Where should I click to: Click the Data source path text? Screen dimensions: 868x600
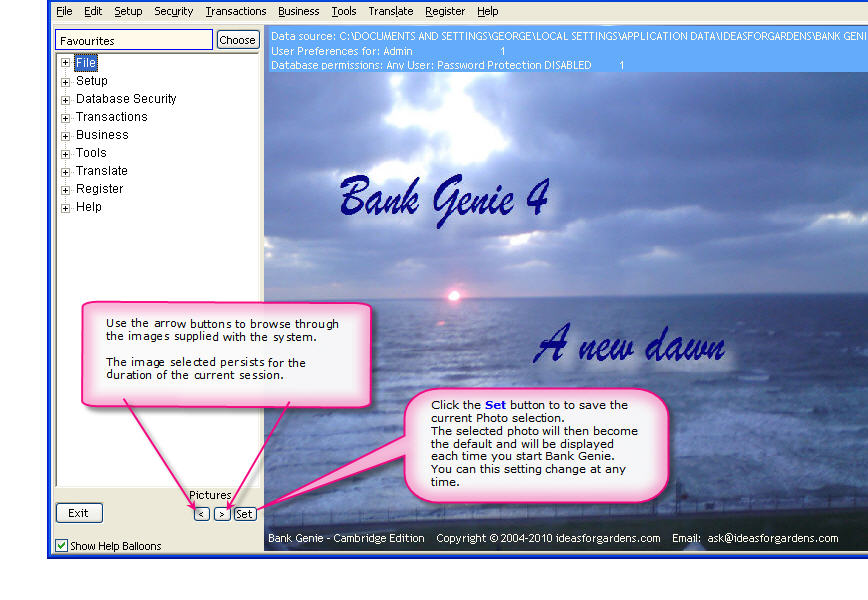click(x=569, y=37)
